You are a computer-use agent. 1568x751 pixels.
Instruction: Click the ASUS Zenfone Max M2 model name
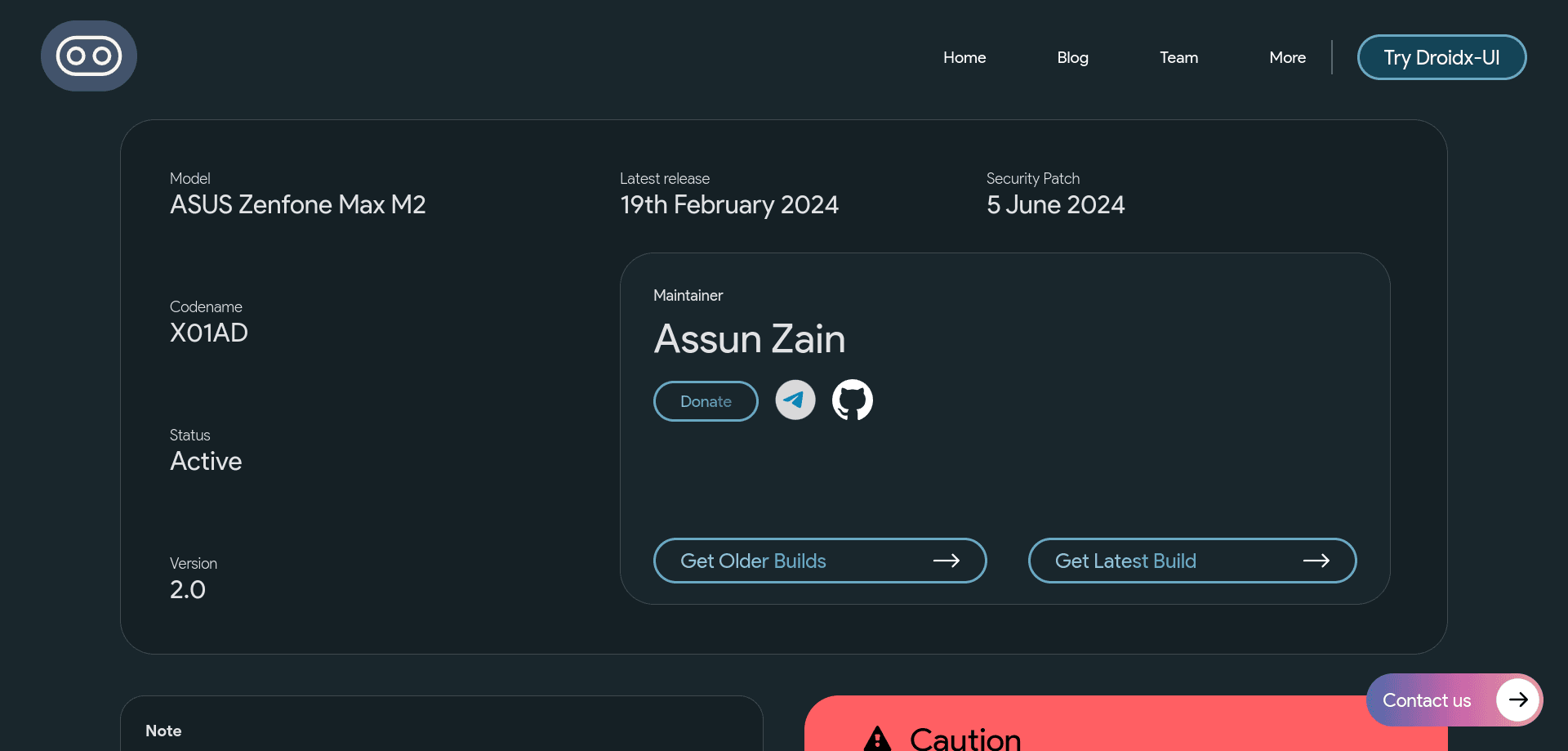point(297,205)
